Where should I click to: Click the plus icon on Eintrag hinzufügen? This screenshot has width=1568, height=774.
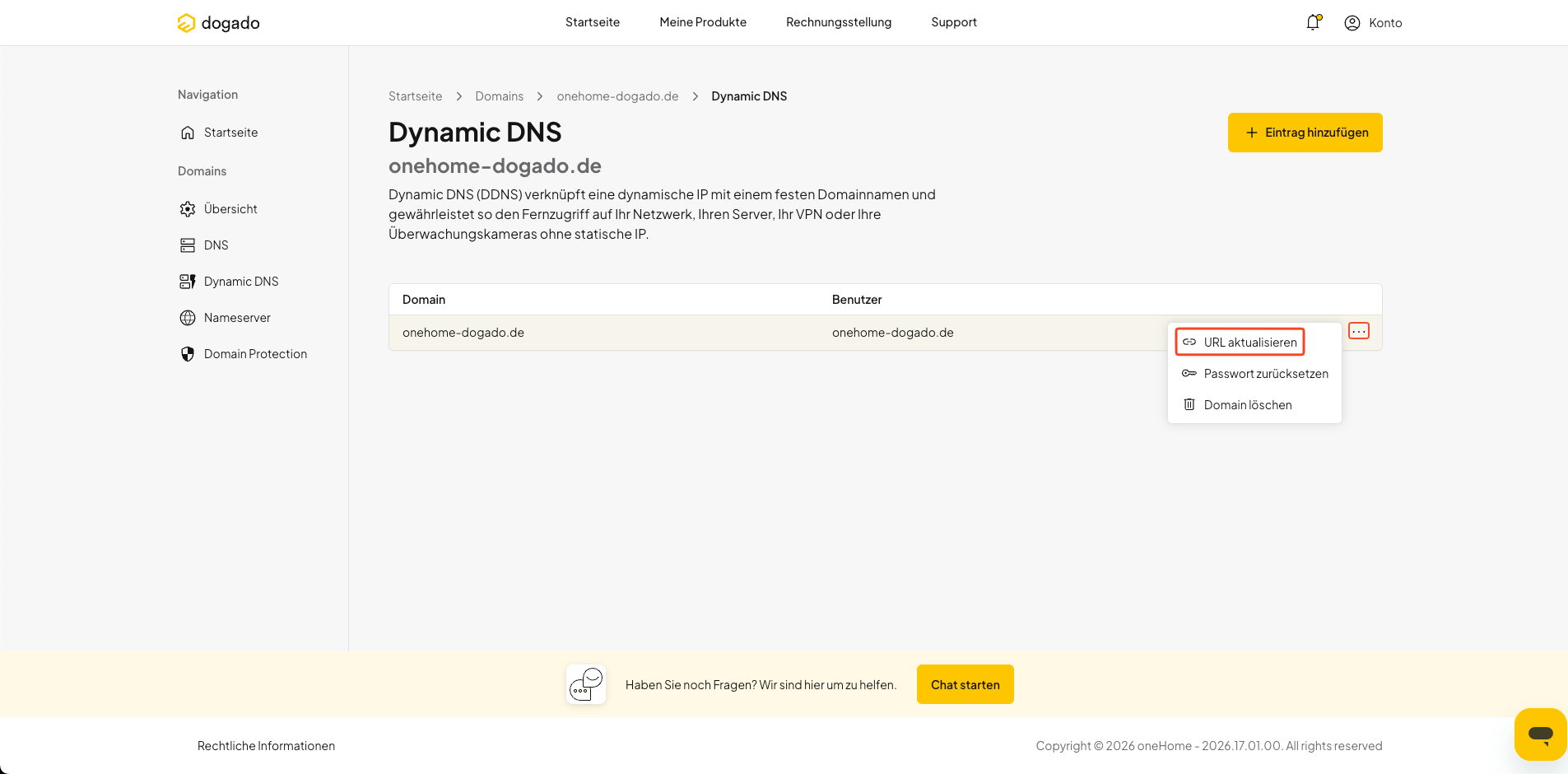point(1252,133)
